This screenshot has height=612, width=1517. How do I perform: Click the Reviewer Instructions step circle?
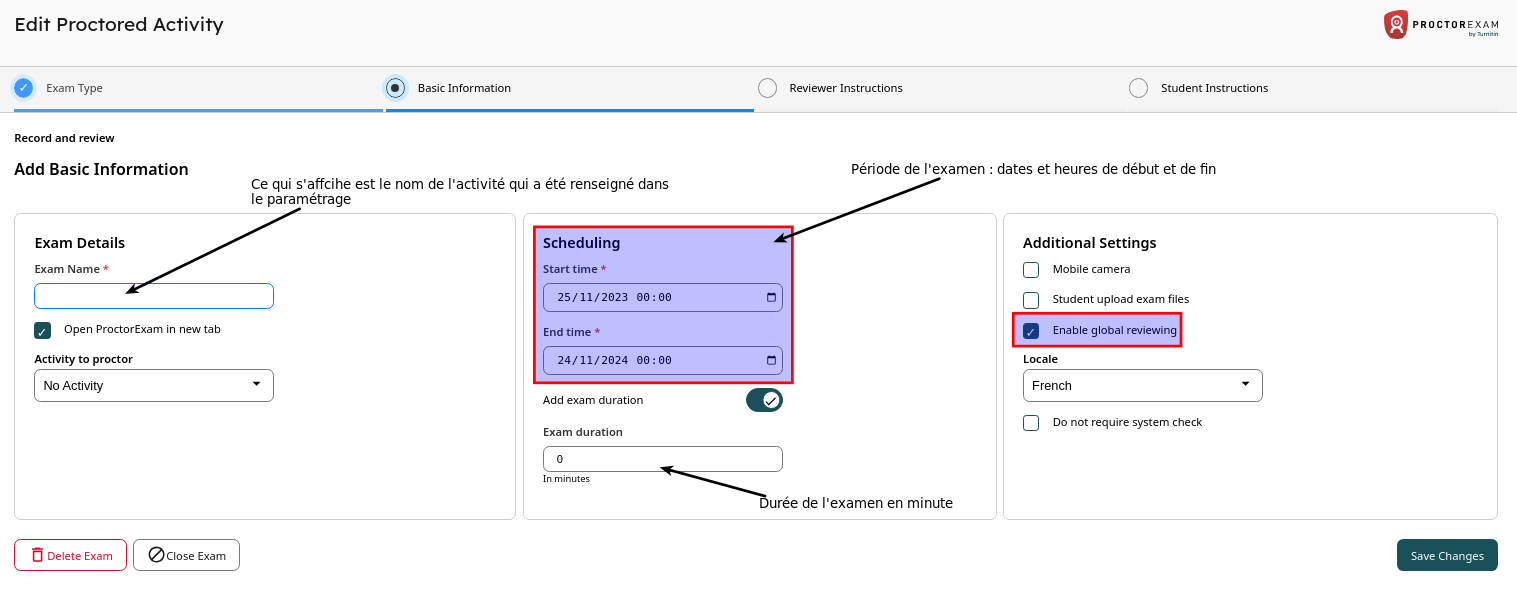tap(767, 88)
